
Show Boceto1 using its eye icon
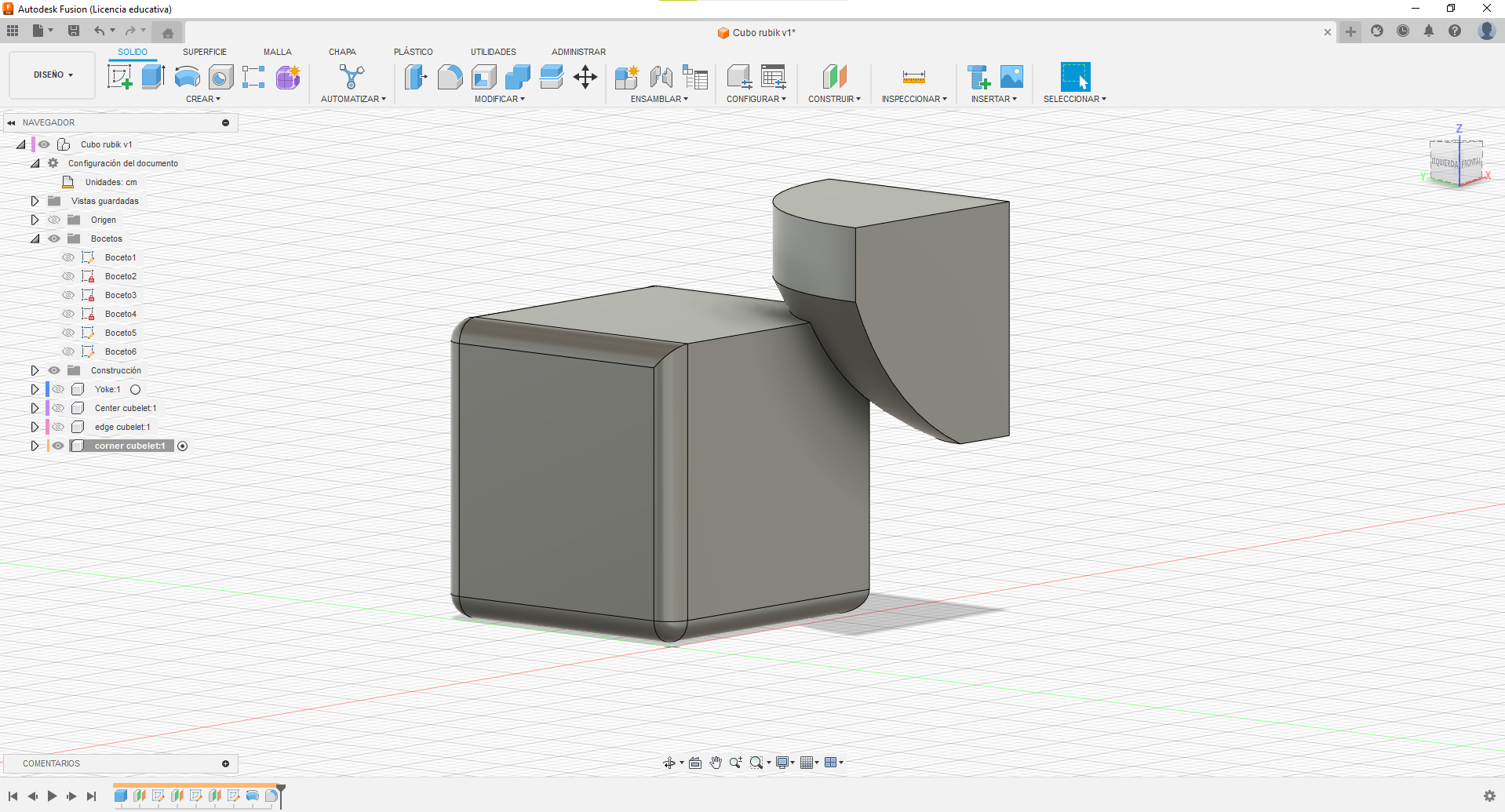pos(68,257)
